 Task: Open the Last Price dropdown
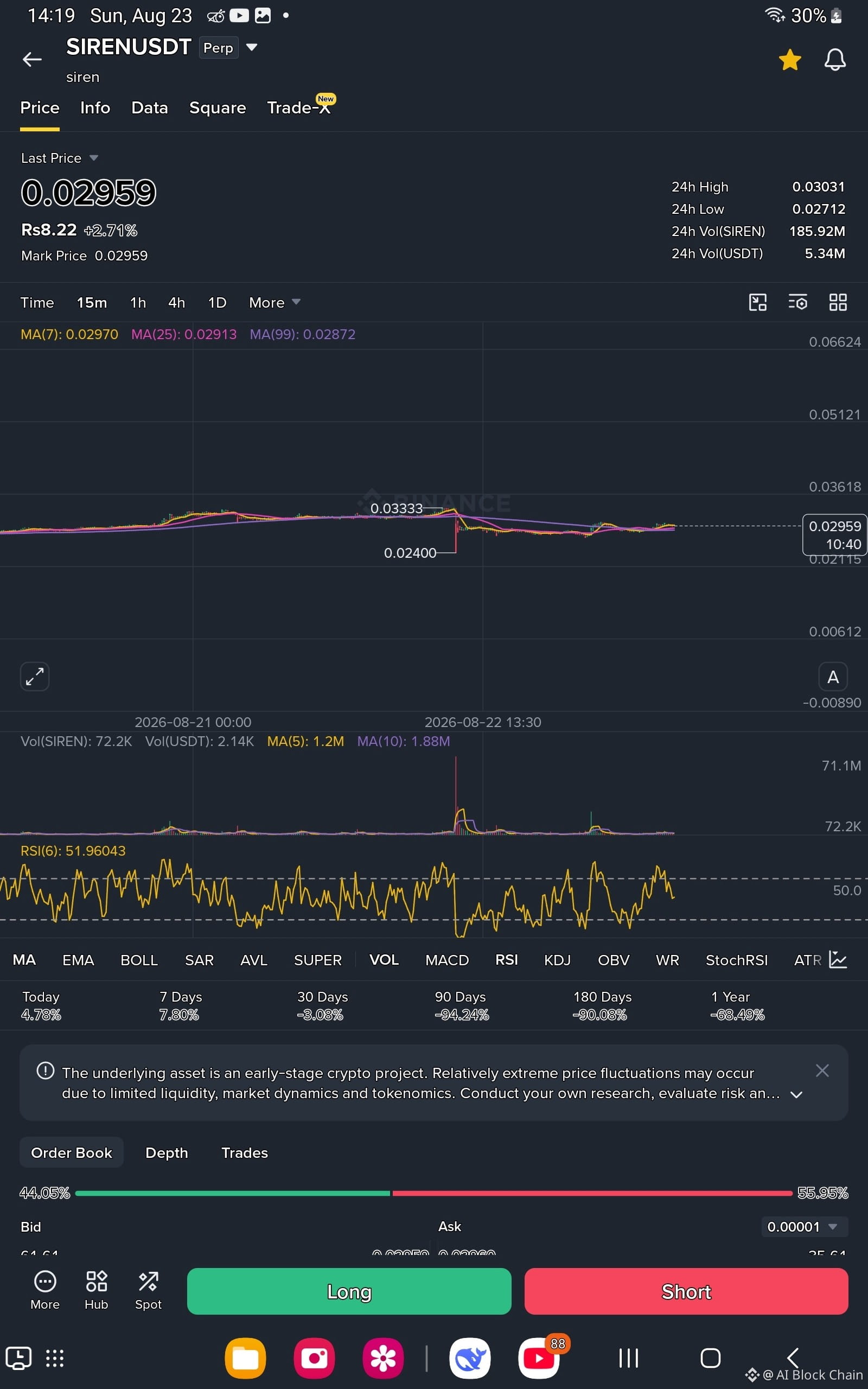pos(60,158)
